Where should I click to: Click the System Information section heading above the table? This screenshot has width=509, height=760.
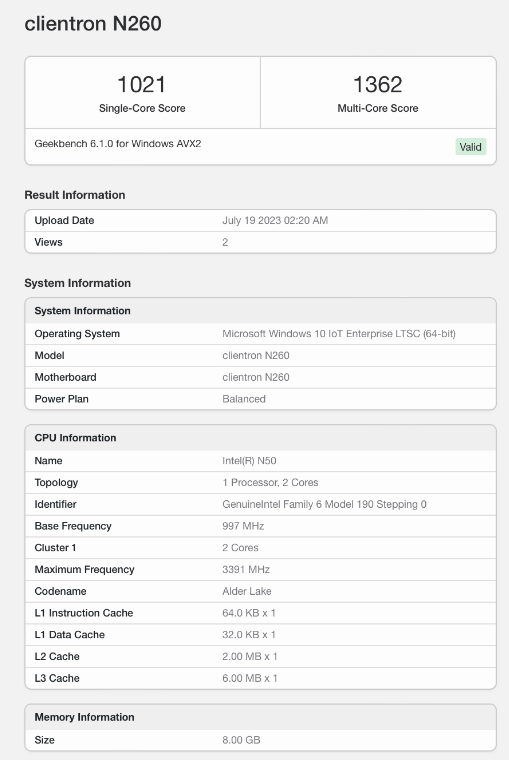(x=78, y=283)
